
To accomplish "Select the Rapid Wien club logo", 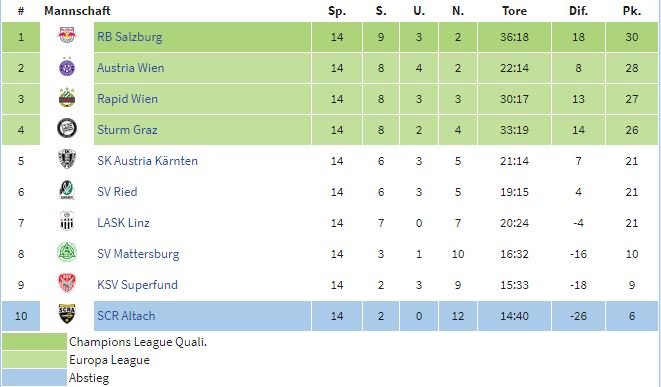I will click(x=67, y=98).
